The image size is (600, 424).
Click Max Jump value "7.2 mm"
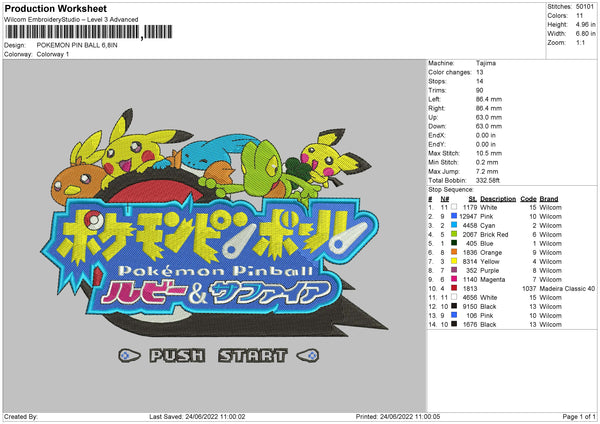[487, 171]
